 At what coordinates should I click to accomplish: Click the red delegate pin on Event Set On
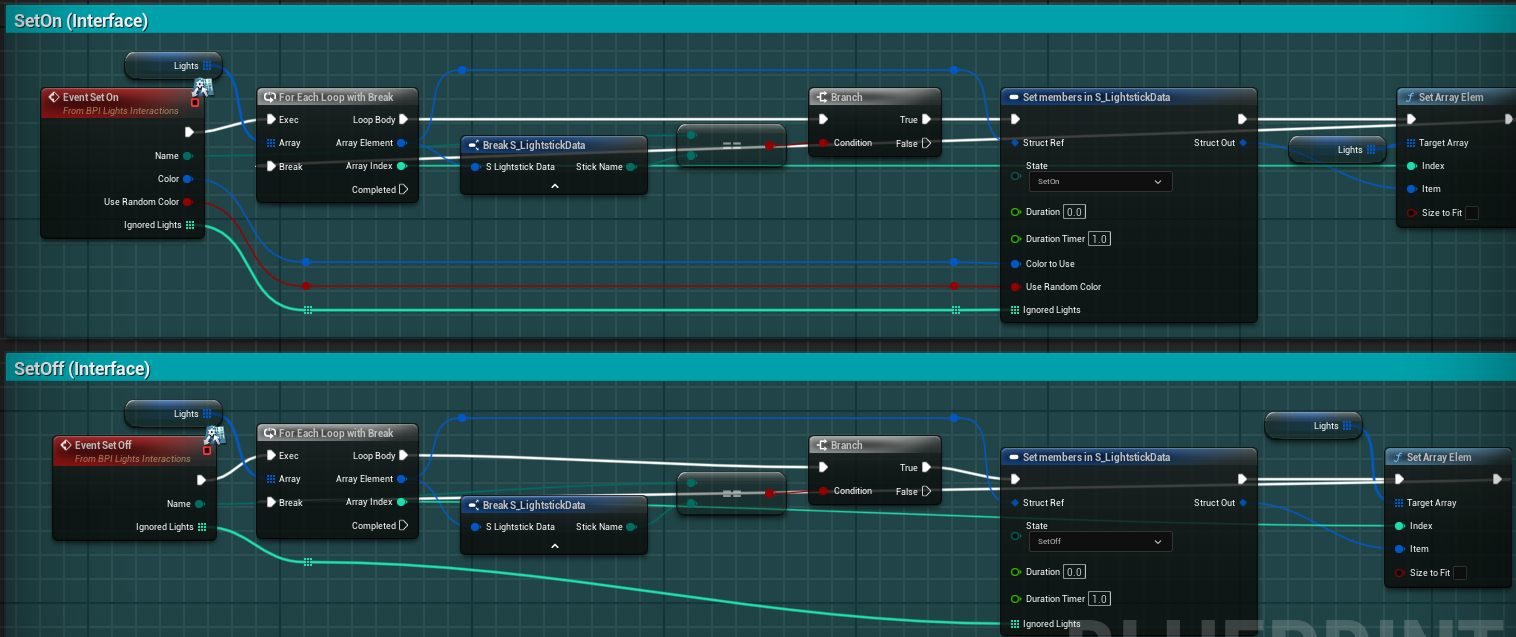click(195, 103)
